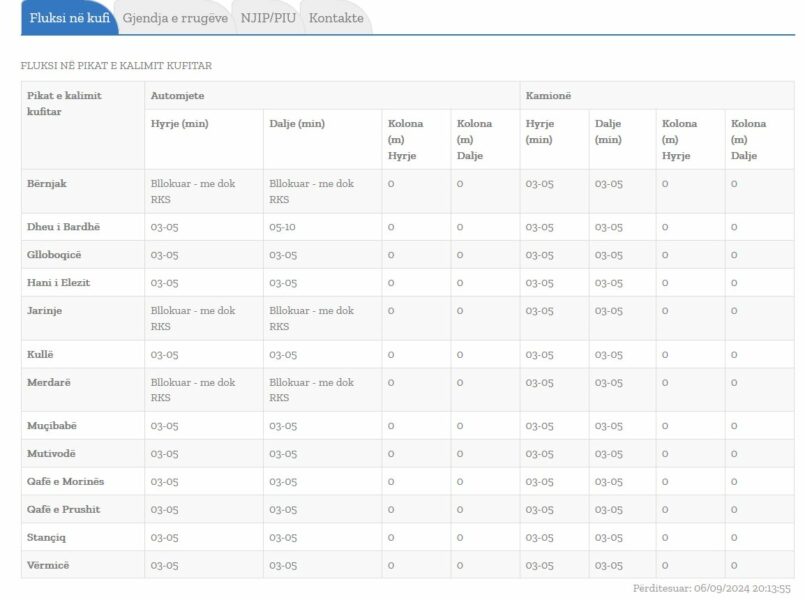Select the Mutivodë row label
This screenshot has width=805, height=600.
[51, 454]
